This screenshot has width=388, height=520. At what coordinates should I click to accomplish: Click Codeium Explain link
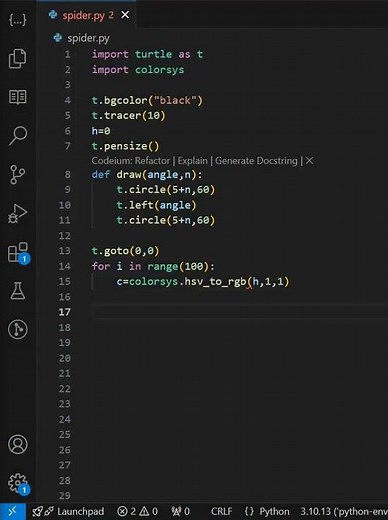[192, 161]
